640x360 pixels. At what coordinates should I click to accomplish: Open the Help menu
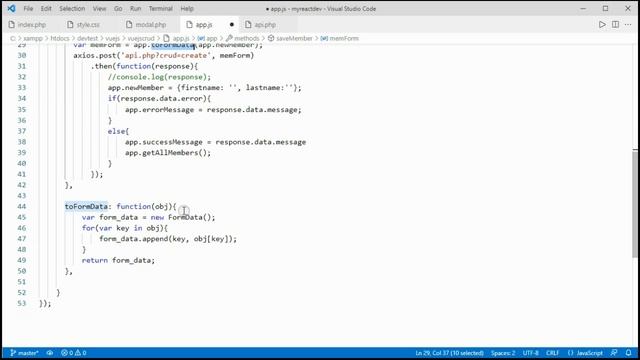187,9
